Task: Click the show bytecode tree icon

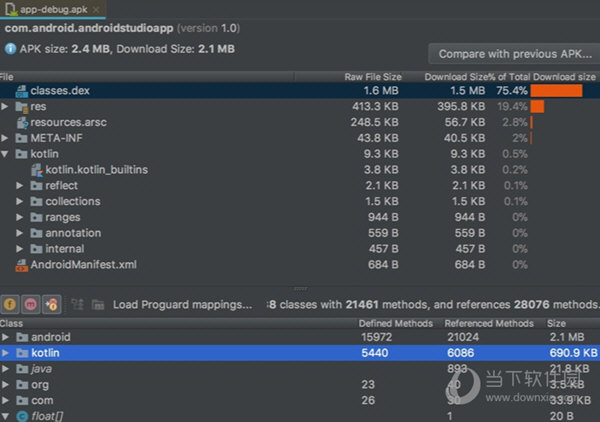Action: [x=78, y=305]
